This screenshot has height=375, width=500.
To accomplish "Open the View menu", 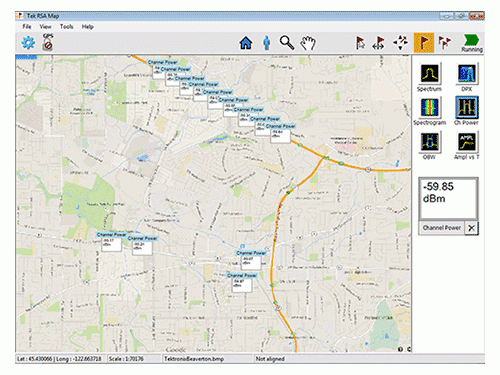I will [45, 27].
